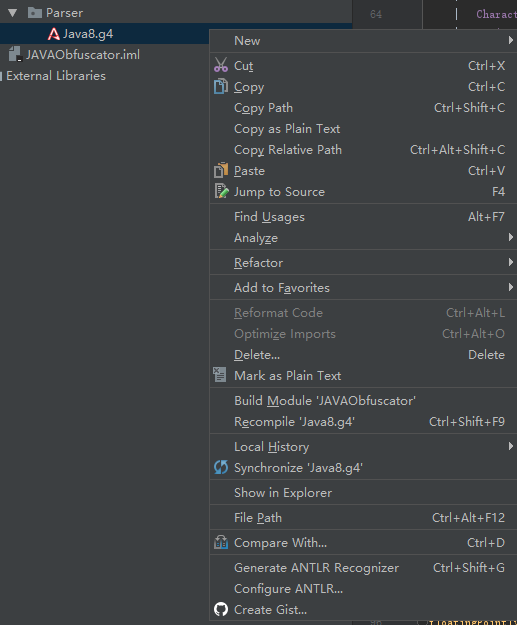Screen dimensions: 517x625
Task: Click the Paste clipboard icon
Action: pyautogui.click(x=221, y=170)
